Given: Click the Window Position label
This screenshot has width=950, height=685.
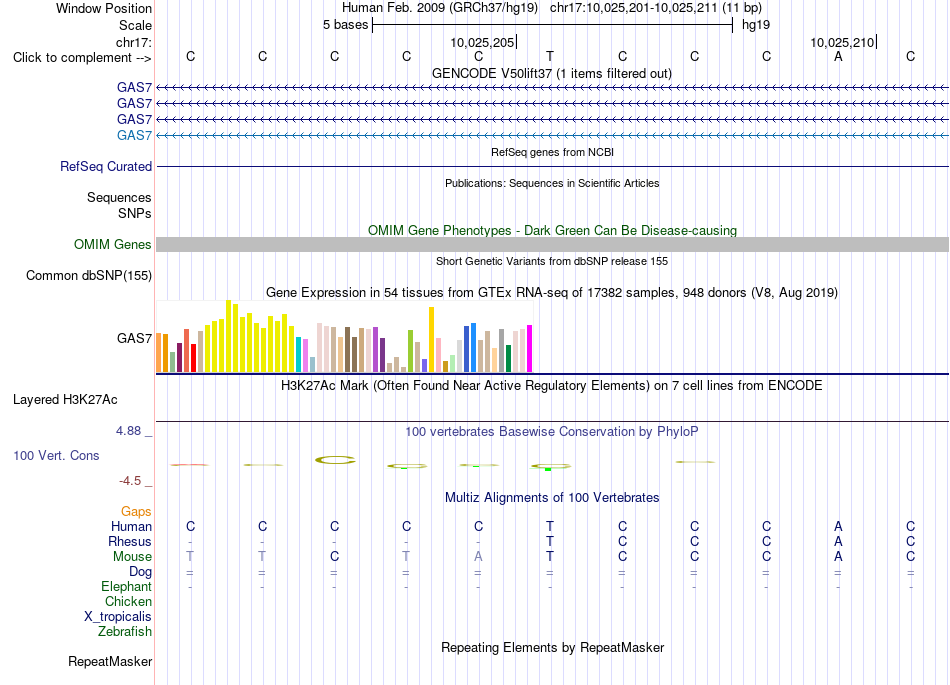Looking at the screenshot, I should tap(104, 8).
